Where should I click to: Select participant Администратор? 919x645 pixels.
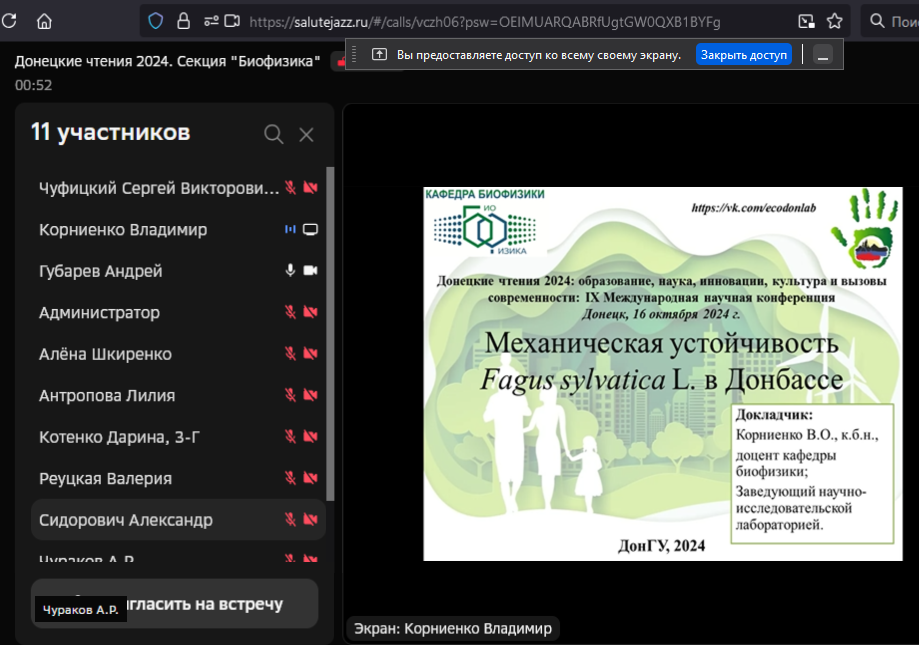click(x=178, y=313)
